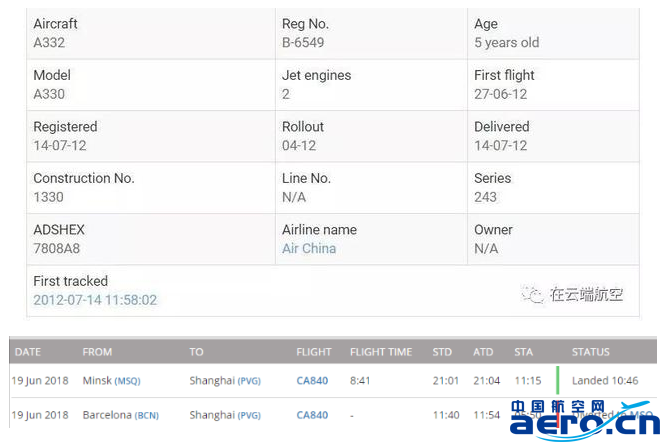This screenshot has height=447, width=665.
Task: Select the construction number 1330
Action: pyautogui.click(x=48, y=197)
